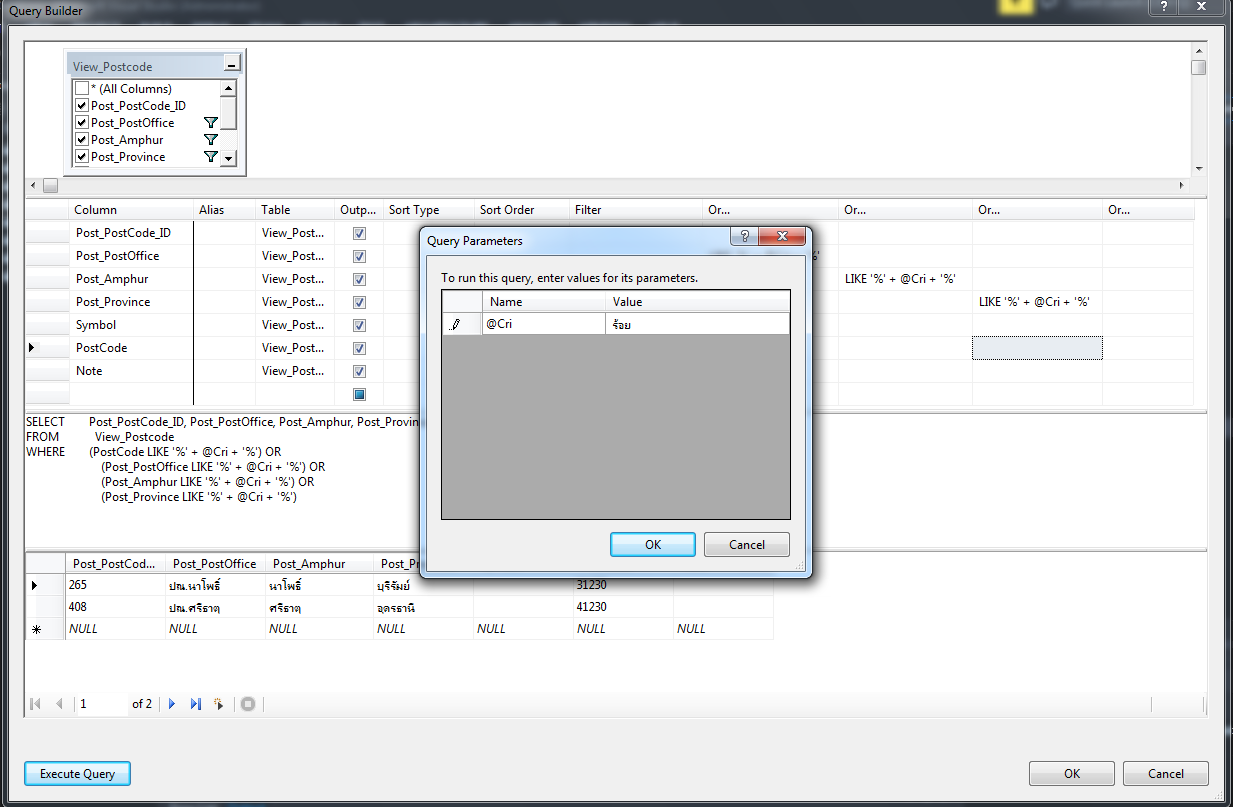Uncheck Post_PostOffice in View_Postcode list
Screen dimensions: 1233x807
tap(82, 123)
